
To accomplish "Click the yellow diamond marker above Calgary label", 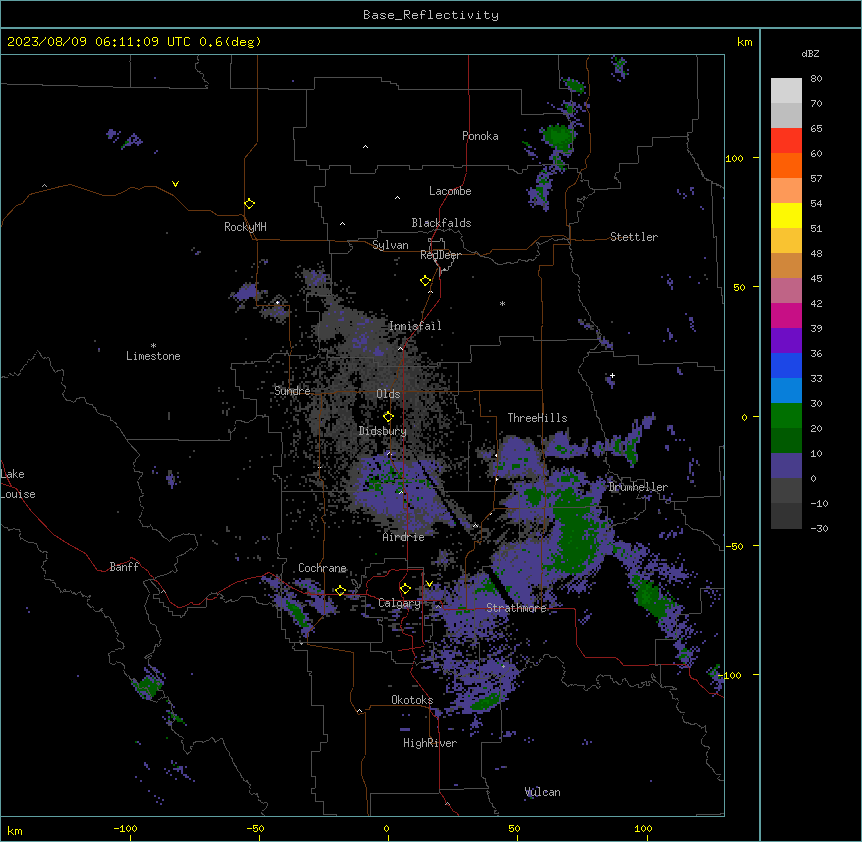I will click(405, 589).
